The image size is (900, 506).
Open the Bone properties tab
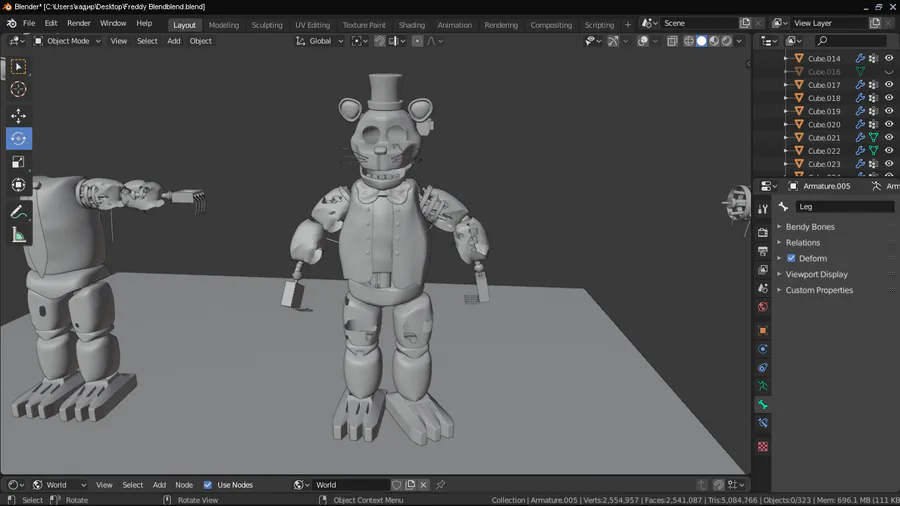763,405
